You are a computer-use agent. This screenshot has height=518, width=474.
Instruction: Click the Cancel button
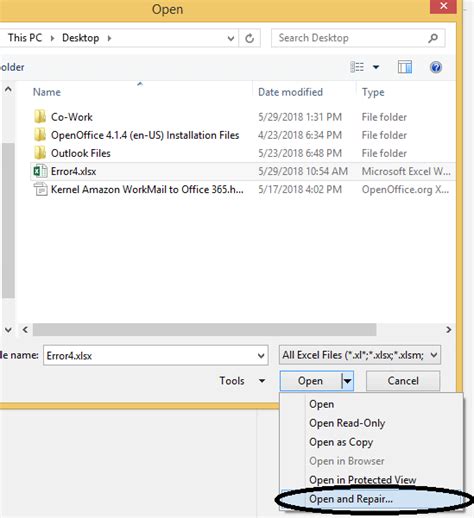(403, 381)
